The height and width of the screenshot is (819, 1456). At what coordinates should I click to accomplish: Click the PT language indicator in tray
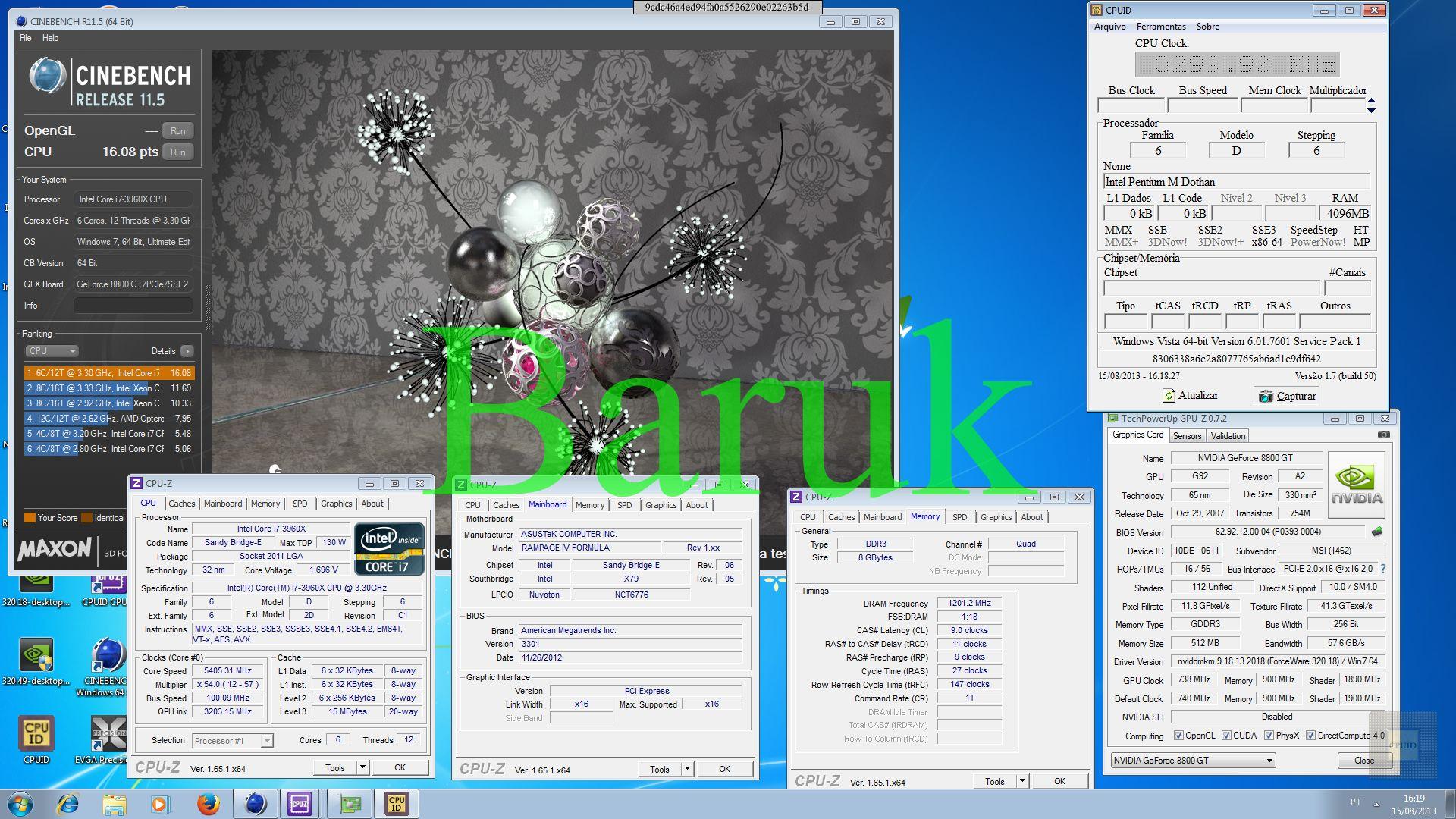[x=1356, y=802]
